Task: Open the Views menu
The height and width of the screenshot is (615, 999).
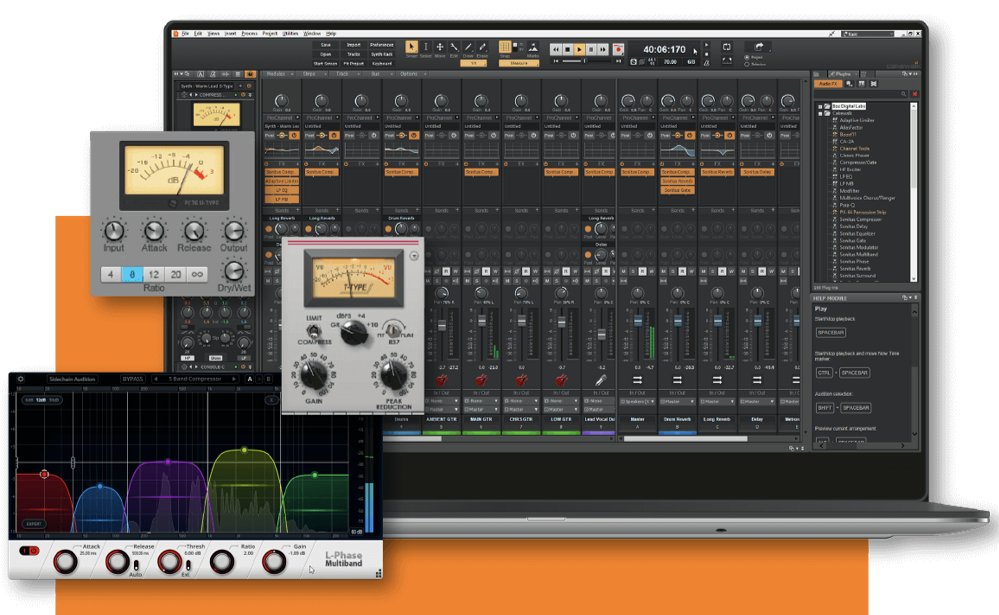Action: point(213,33)
